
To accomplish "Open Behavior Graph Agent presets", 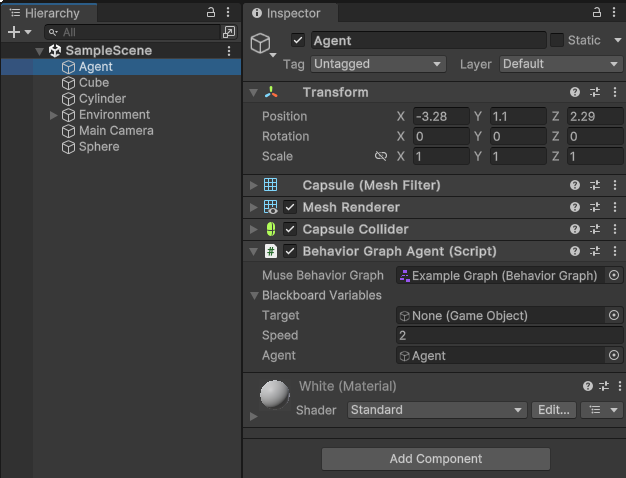I will point(595,251).
